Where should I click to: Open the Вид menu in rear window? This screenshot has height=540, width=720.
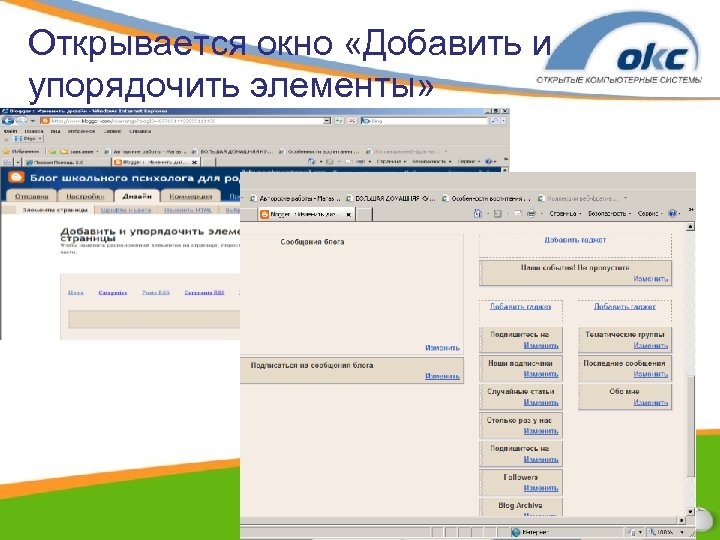55,131
